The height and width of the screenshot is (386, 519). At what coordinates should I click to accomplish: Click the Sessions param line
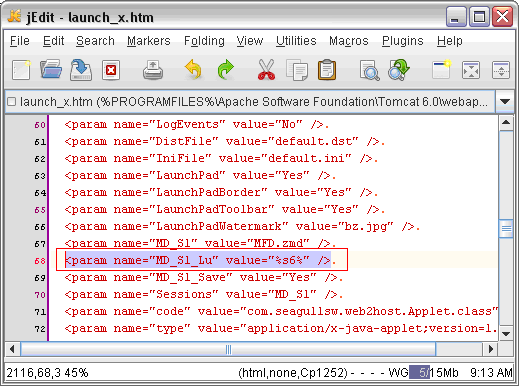coord(204,294)
